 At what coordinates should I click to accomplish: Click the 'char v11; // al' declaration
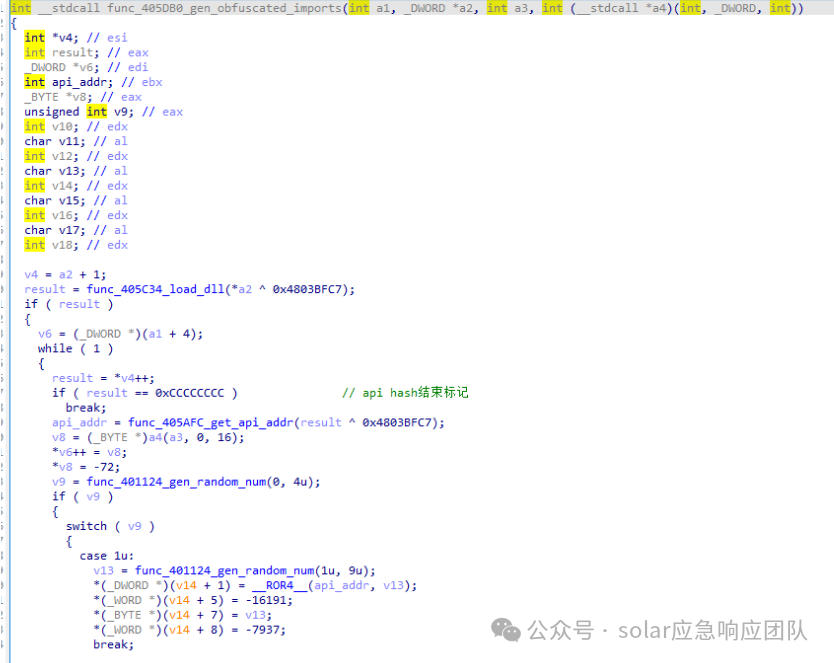pyautogui.click(x=76, y=141)
